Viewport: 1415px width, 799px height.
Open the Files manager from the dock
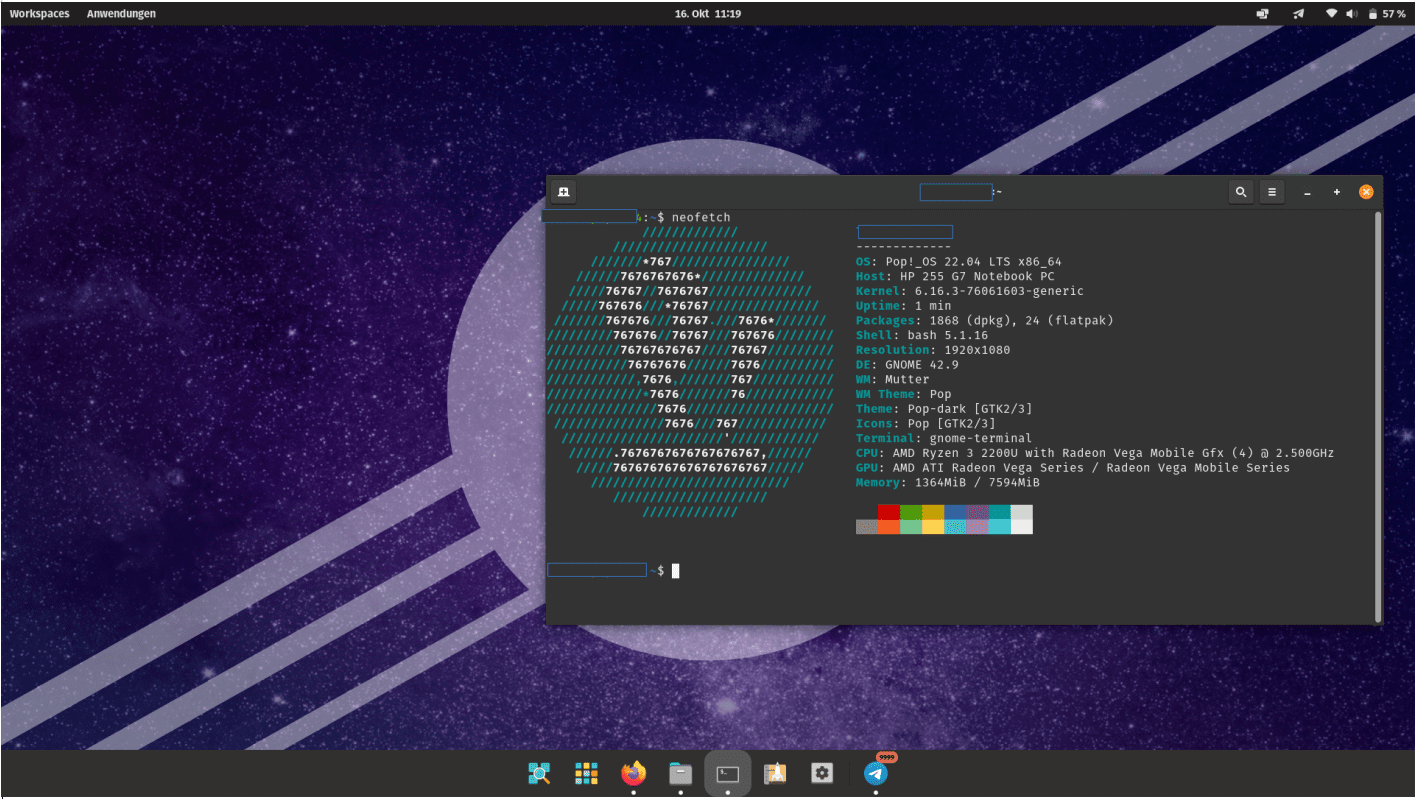(x=680, y=773)
